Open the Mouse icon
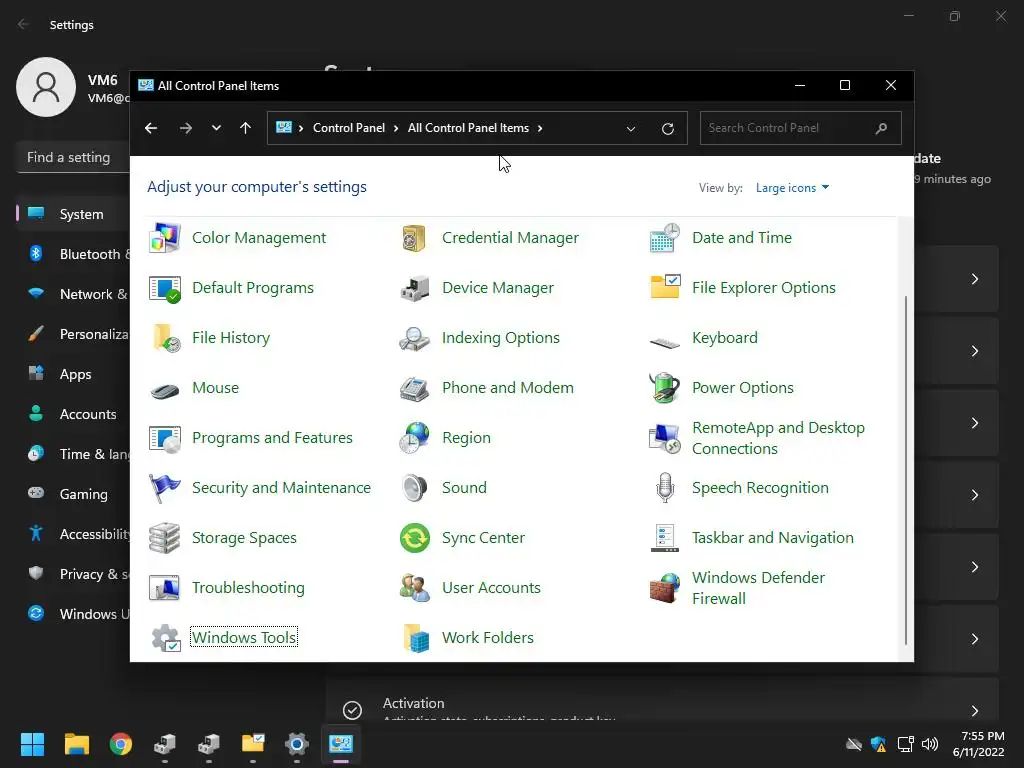The image size is (1024, 768). 165,391
